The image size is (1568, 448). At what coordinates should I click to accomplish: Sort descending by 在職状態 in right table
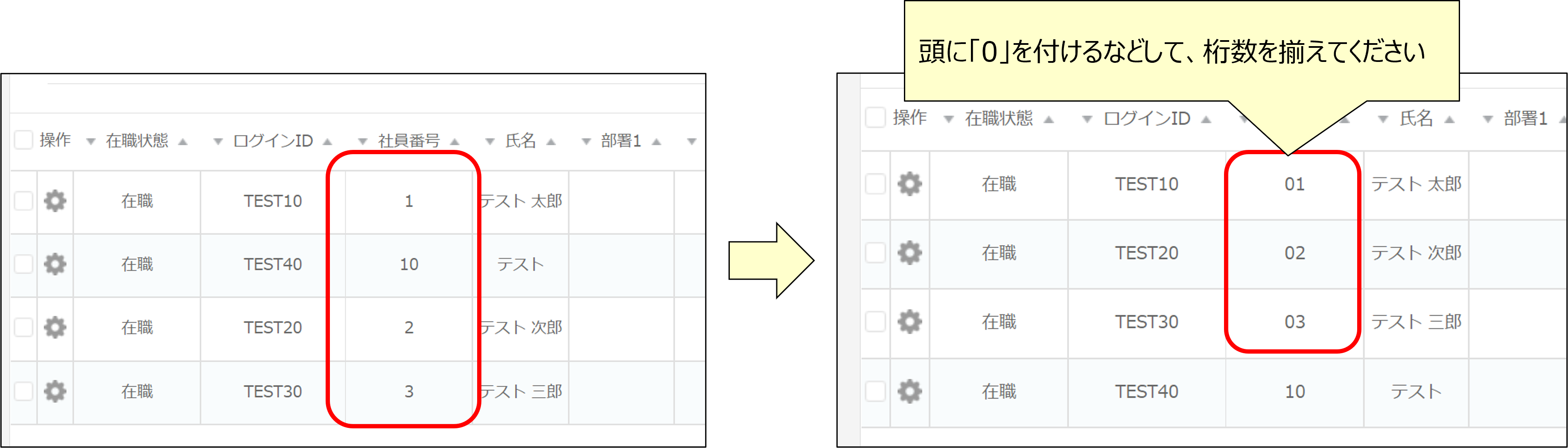click(948, 120)
